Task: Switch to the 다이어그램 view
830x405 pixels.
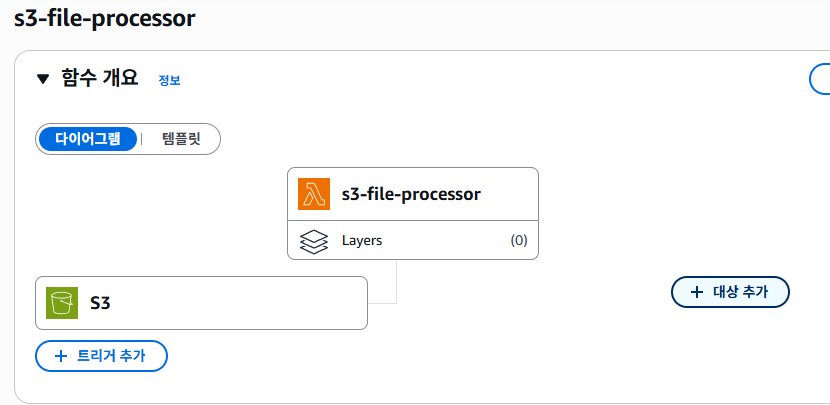Action: [x=88, y=139]
